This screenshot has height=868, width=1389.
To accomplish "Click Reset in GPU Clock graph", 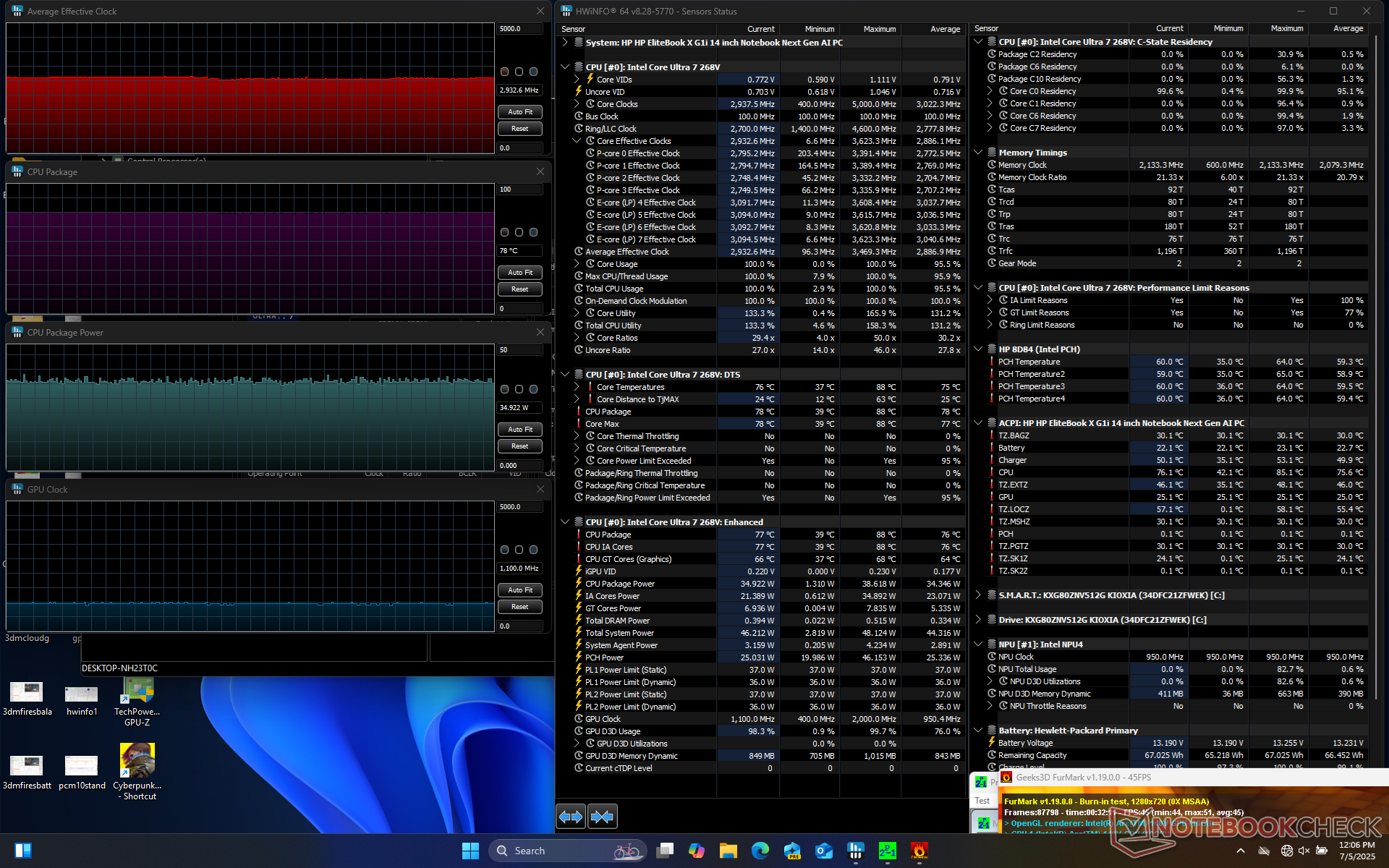I will point(519,607).
